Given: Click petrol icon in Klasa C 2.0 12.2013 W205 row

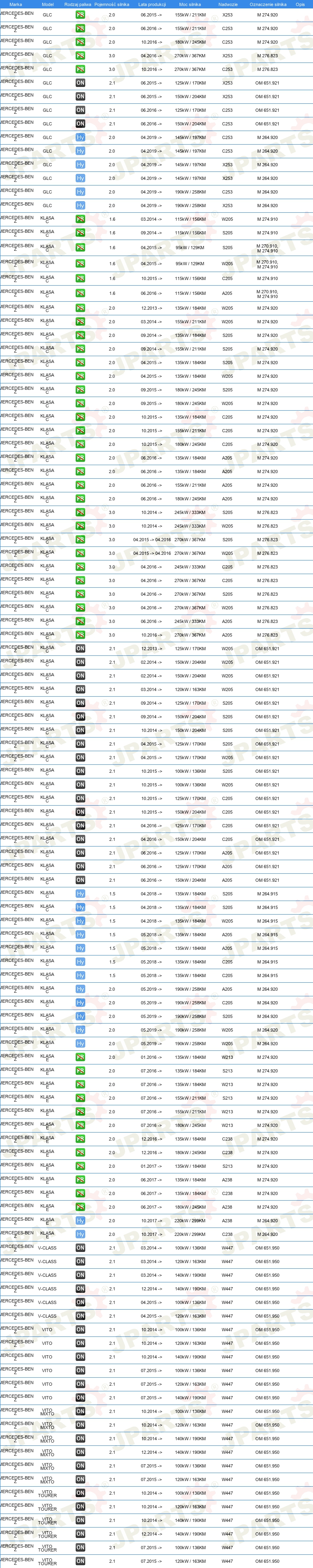Looking at the screenshot, I should (80, 308).
